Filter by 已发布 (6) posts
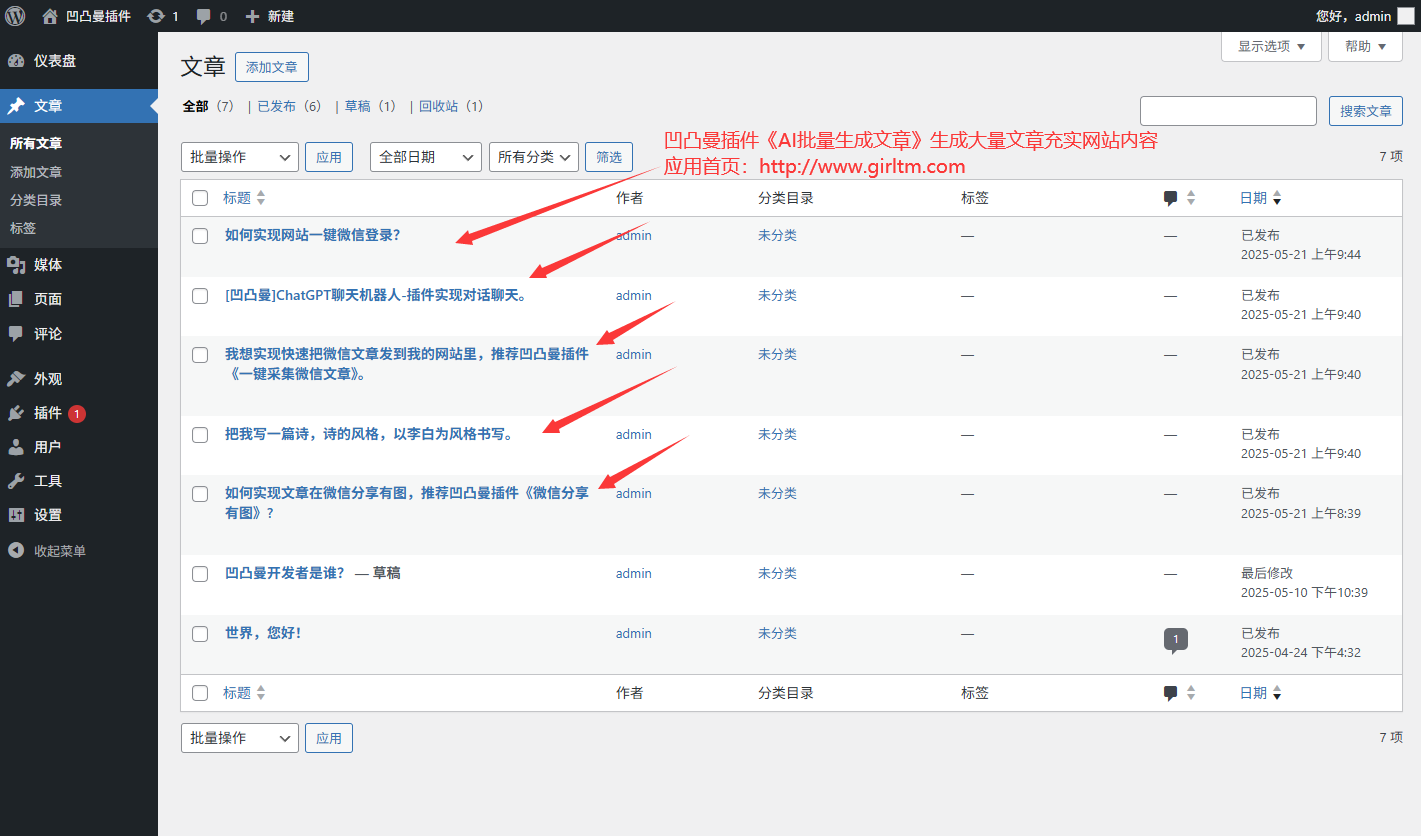The width and height of the screenshot is (1421, 836). 291,106
